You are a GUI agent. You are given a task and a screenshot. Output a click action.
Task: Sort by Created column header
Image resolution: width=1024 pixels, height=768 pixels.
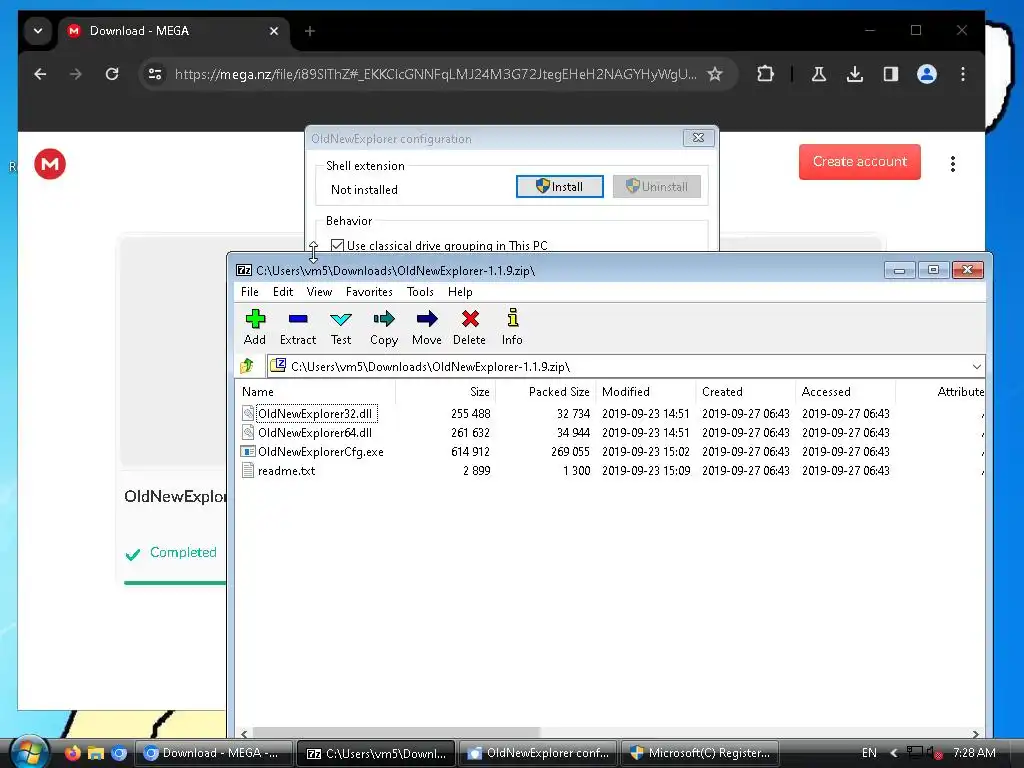coord(746,392)
